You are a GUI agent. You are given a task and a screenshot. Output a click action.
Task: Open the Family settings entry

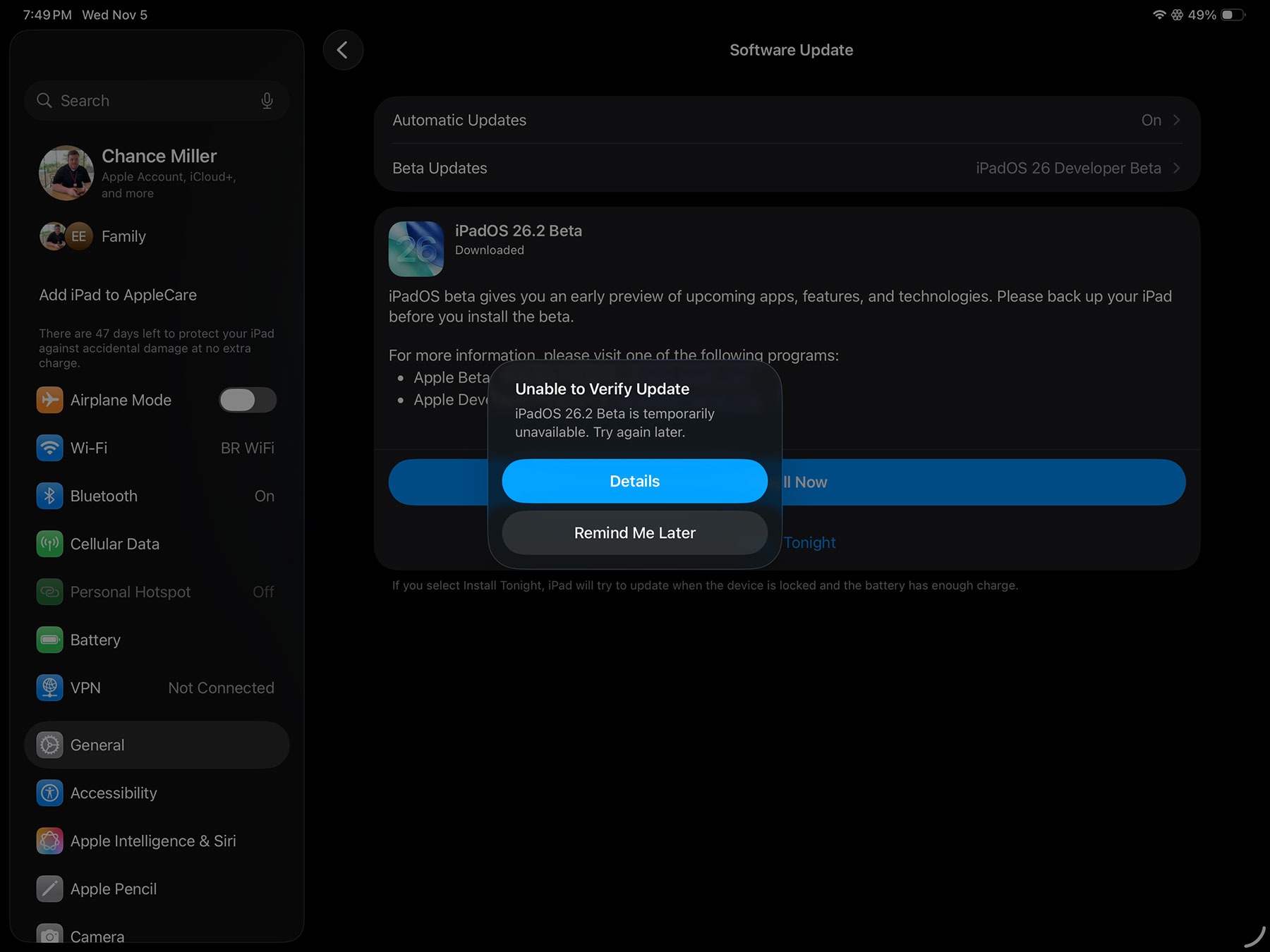point(123,236)
